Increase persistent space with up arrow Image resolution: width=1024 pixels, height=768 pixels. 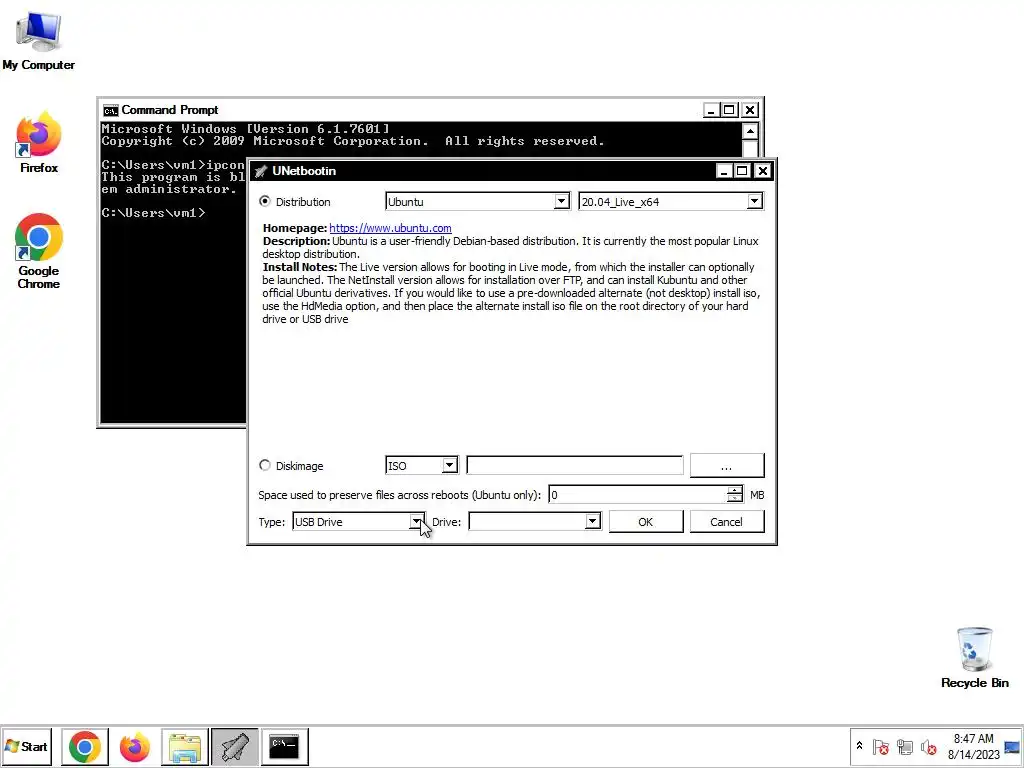tap(735, 490)
